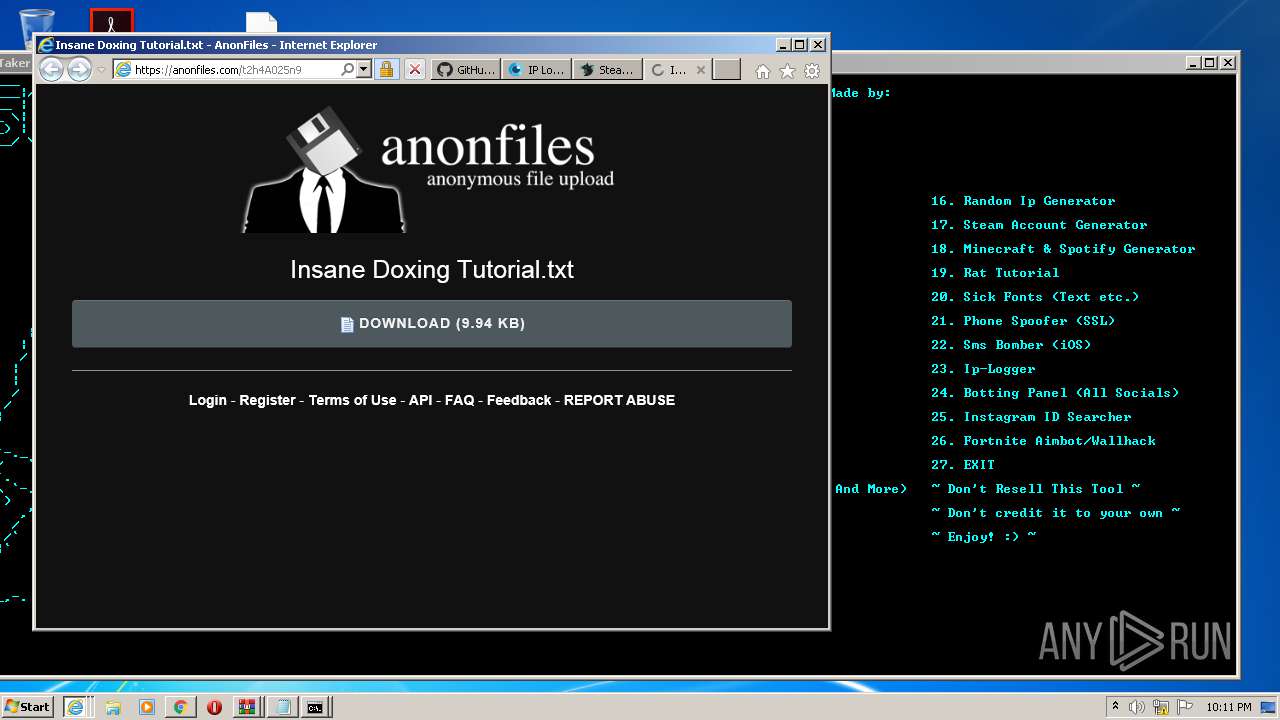
Task: Click the volume speaker tray icon
Action: point(1137,707)
